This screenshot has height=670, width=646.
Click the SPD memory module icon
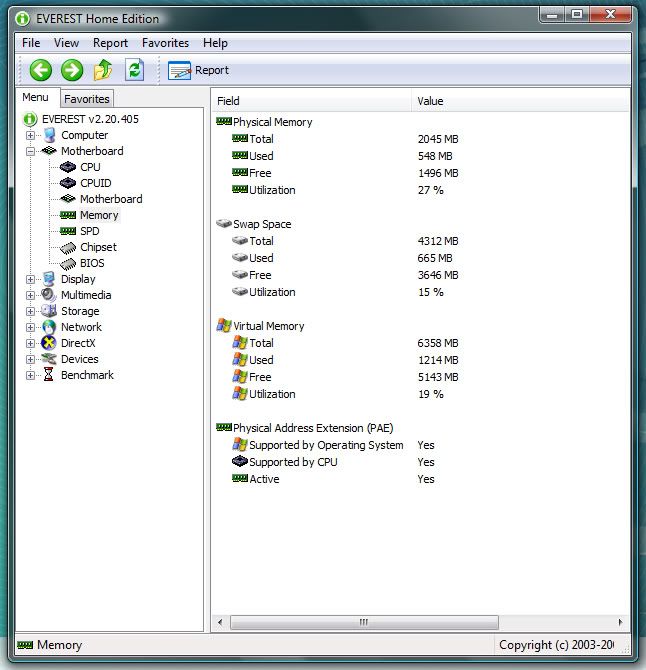pyautogui.click(x=68, y=231)
